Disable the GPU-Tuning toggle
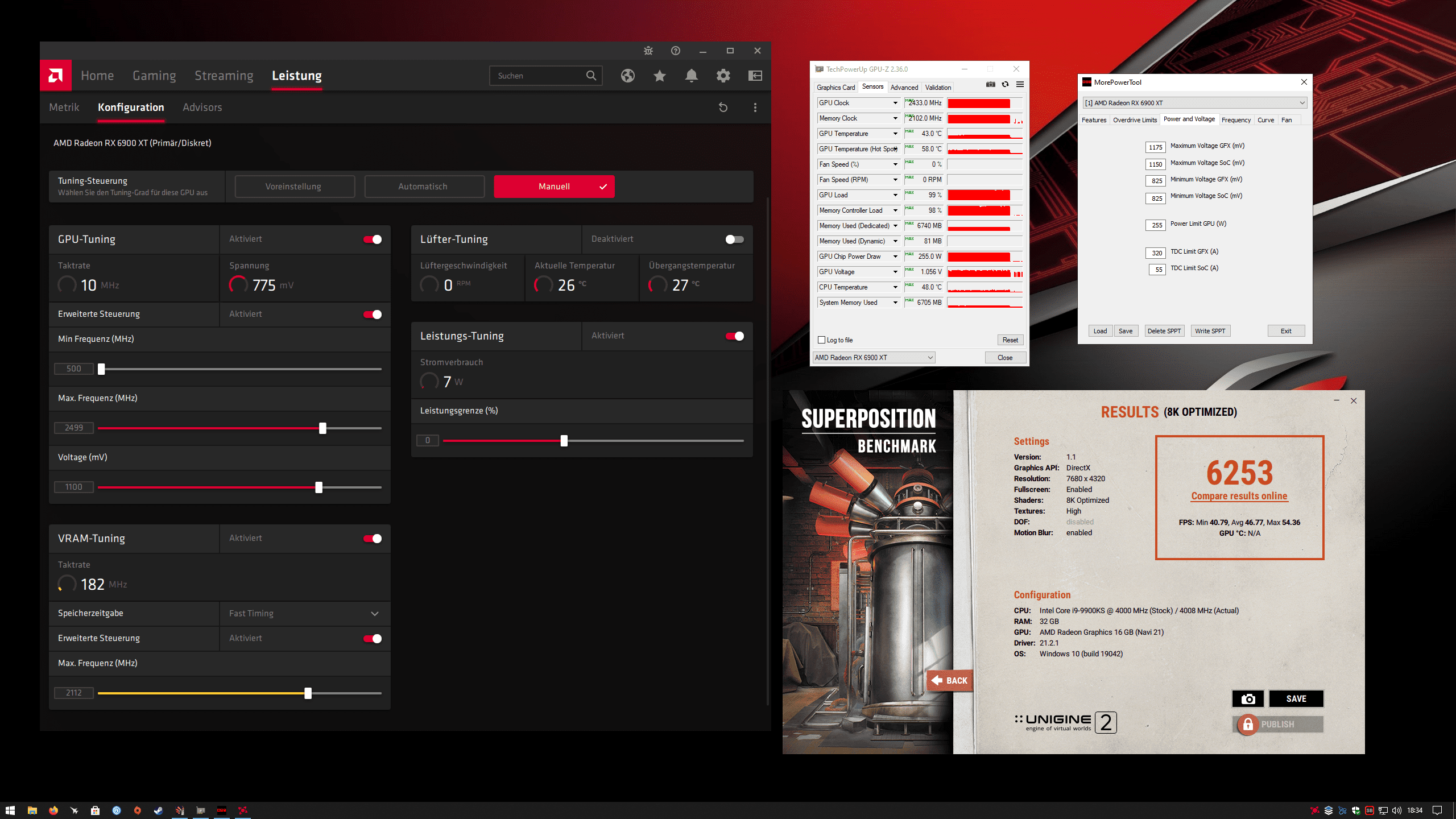 click(373, 239)
